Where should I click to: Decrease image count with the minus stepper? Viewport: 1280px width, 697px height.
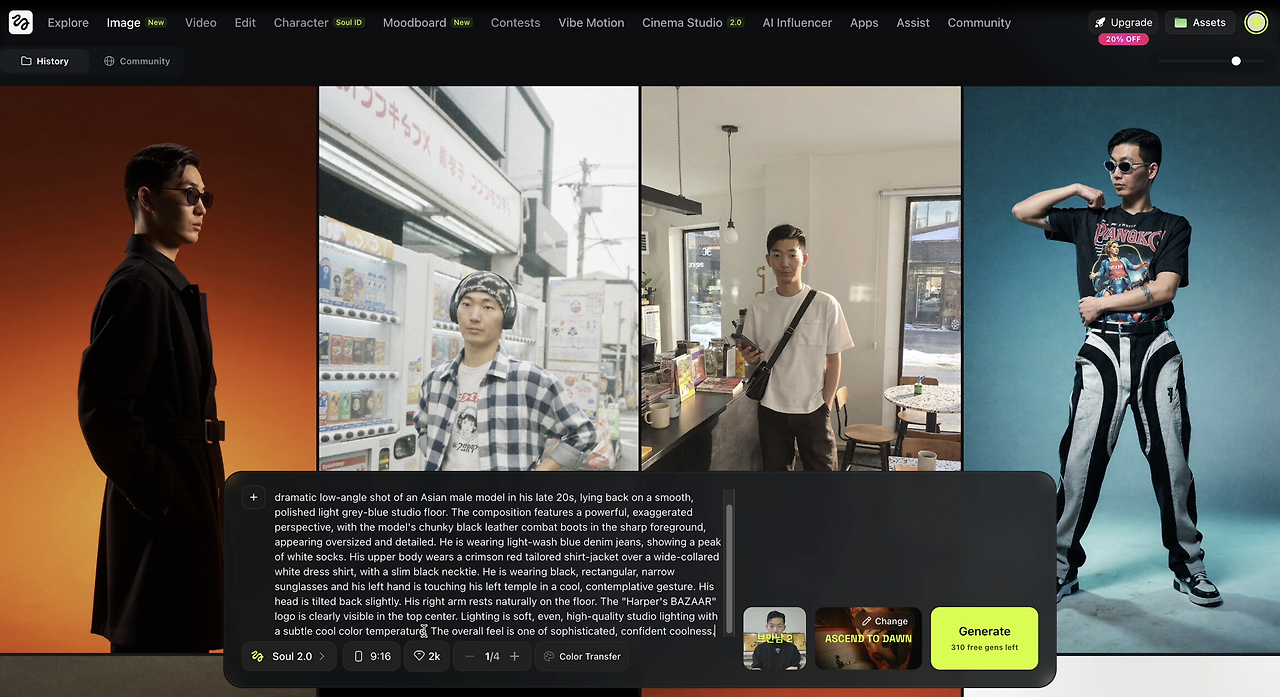pyautogui.click(x=469, y=656)
